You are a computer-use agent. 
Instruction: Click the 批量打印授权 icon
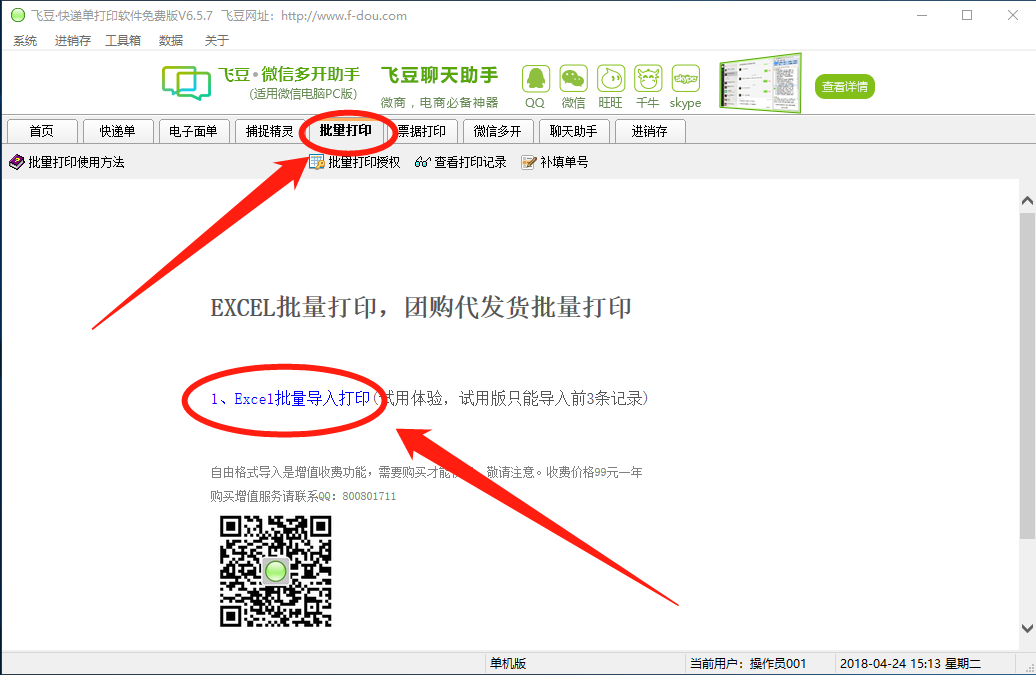316,162
